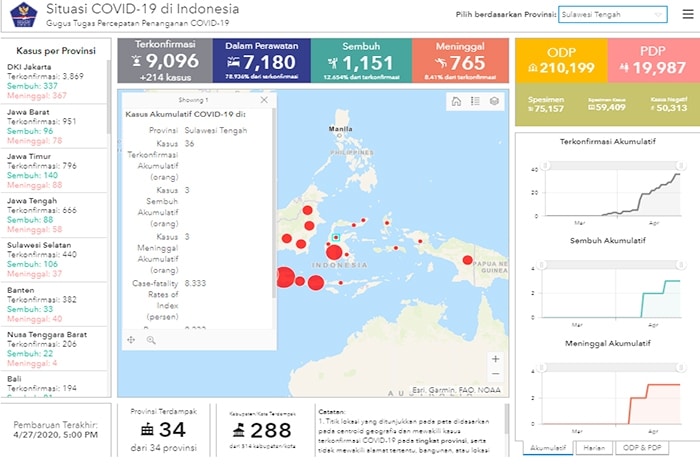Close the Sulawesi Tengah info popup

[264, 100]
